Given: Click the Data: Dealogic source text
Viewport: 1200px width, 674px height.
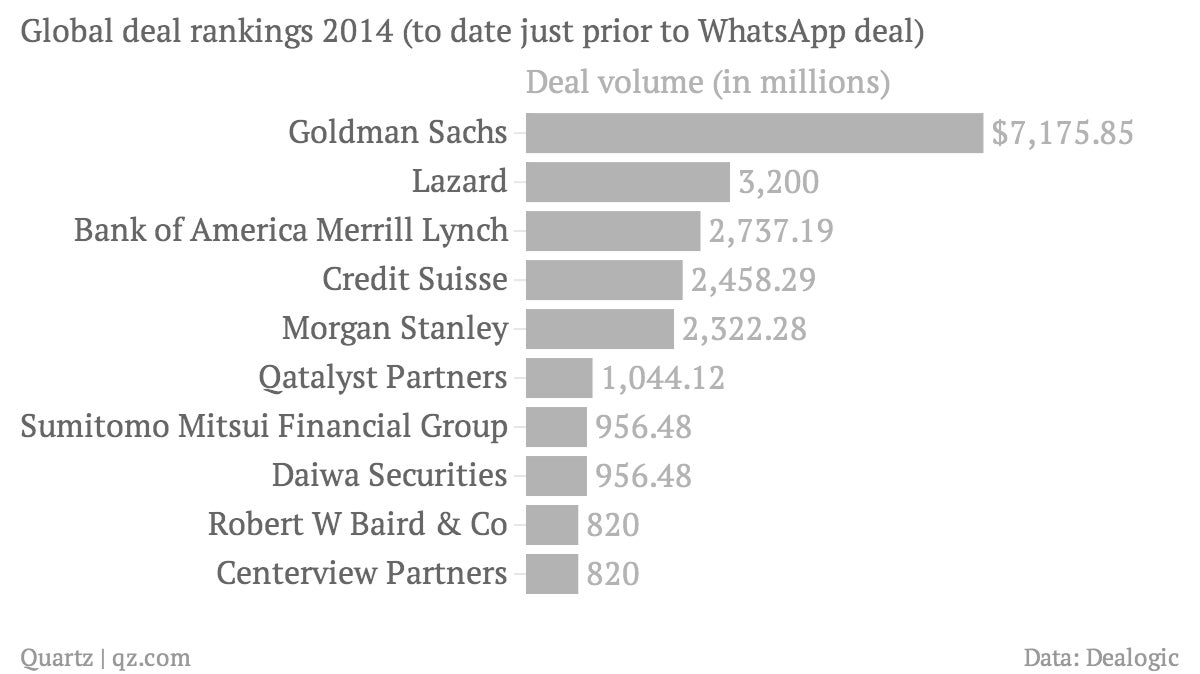Looking at the screenshot, I should coord(1101,658).
